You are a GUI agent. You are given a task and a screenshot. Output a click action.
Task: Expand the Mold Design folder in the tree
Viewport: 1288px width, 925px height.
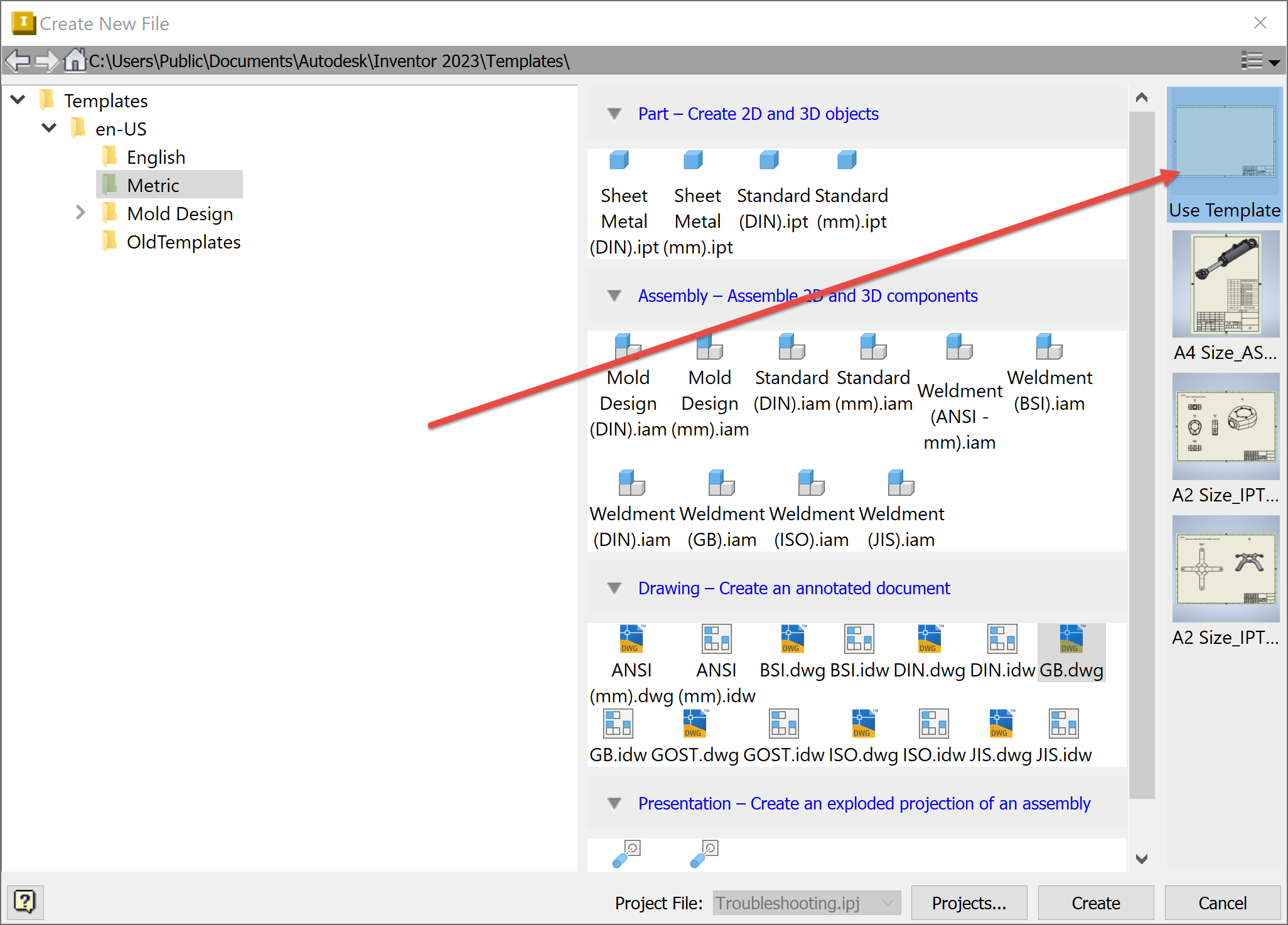tap(80, 213)
